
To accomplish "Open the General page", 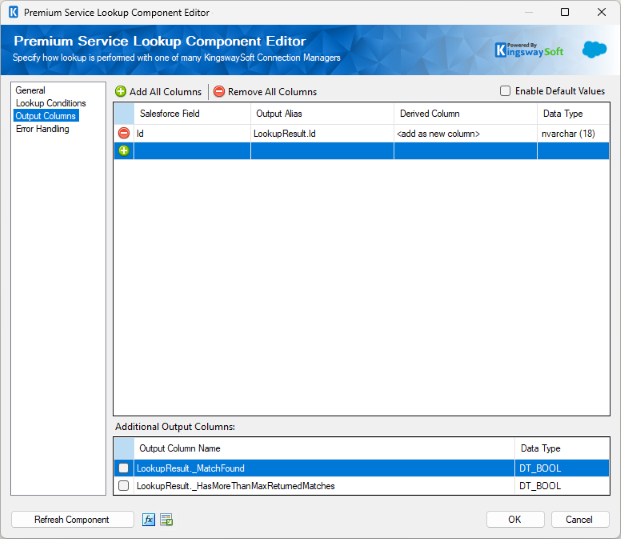I will (30, 90).
